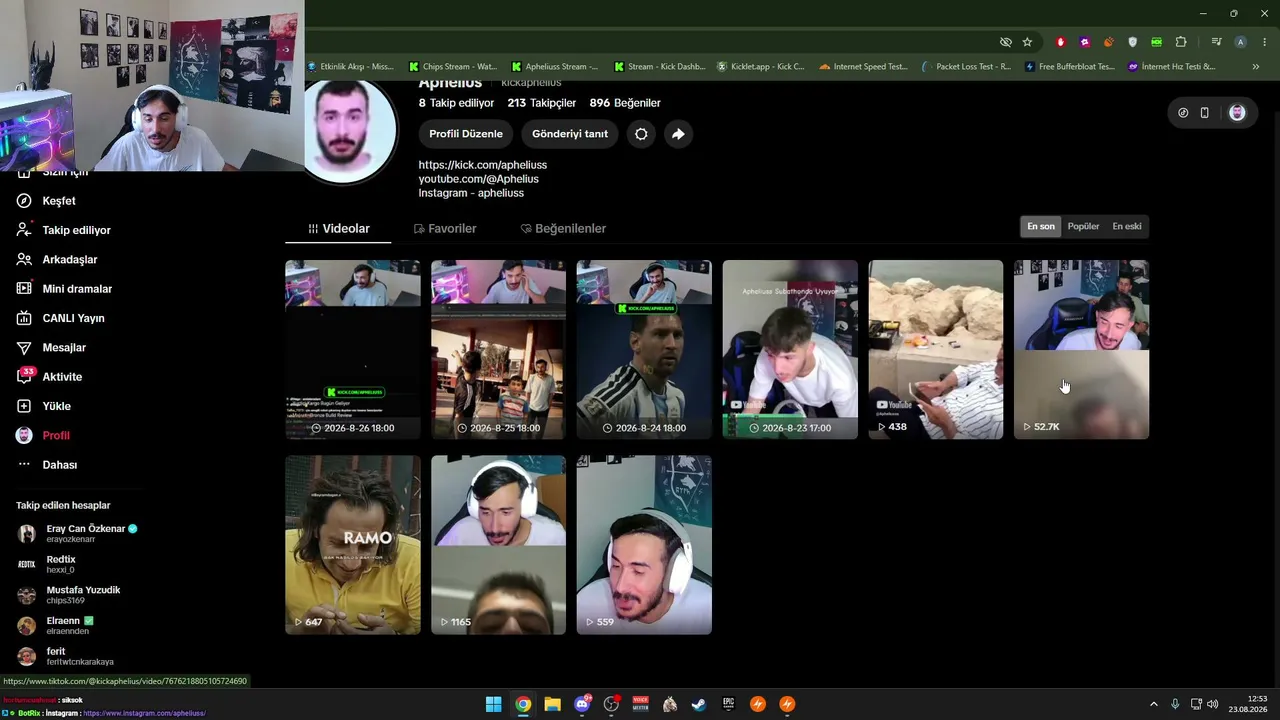Open the Chrome extensions puzzle icon
The image size is (1280, 720).
pyautogui.click(x=1181, y=42)
